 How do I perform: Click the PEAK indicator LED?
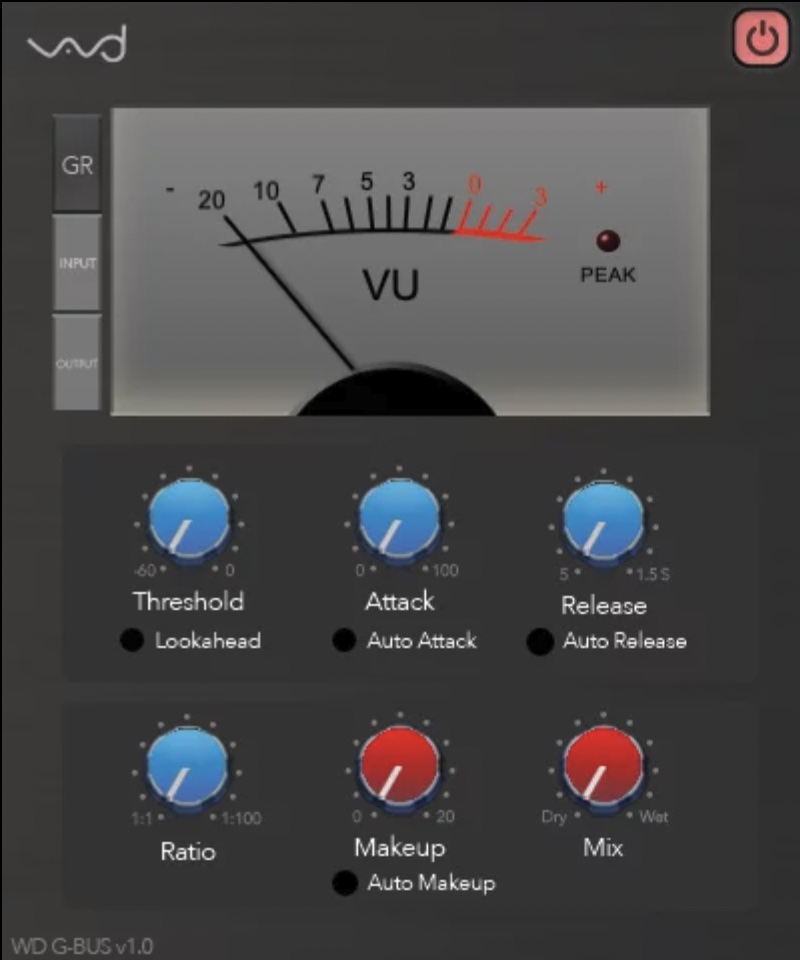point(608,241)
